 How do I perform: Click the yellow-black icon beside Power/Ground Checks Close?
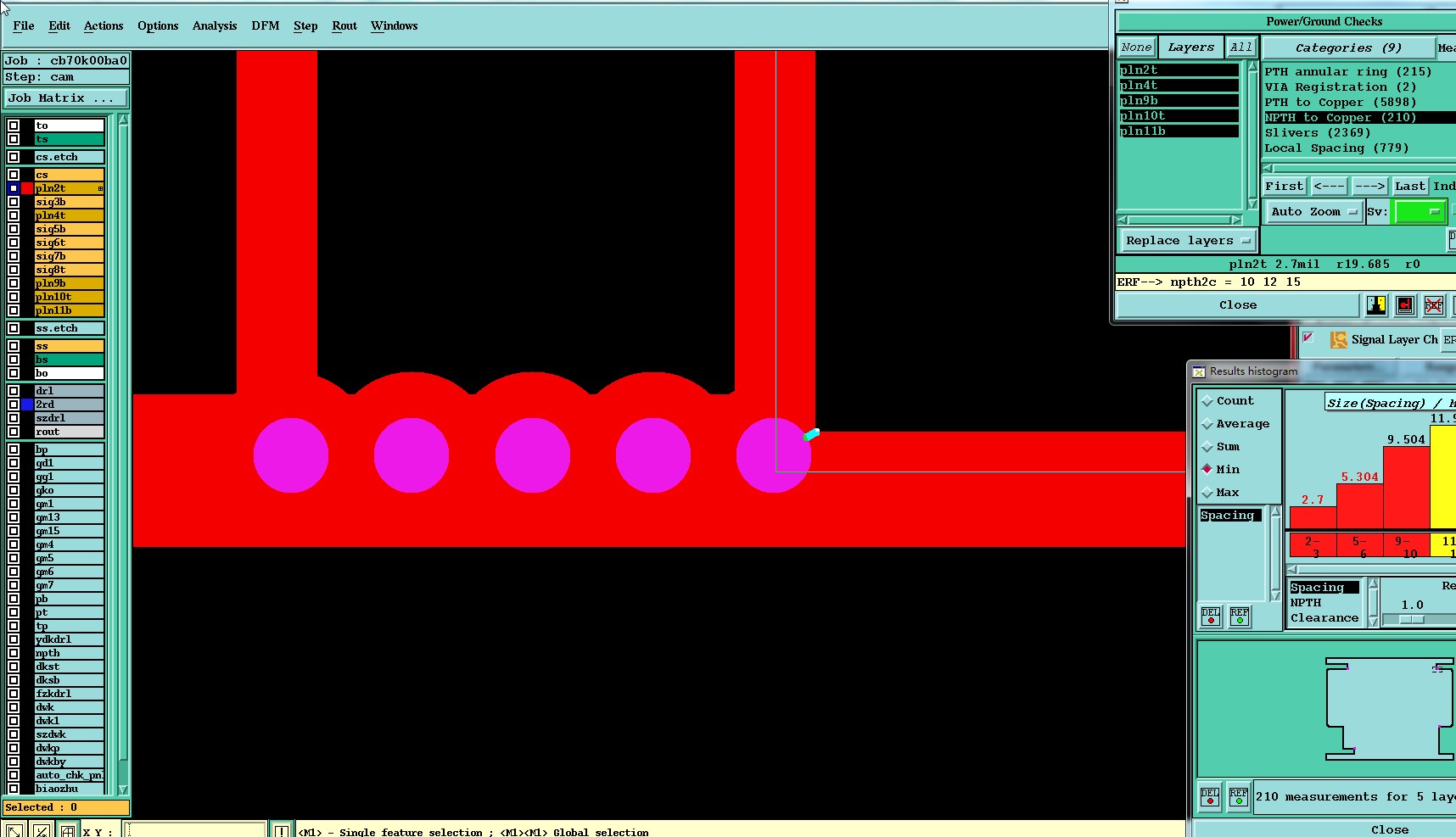[x=1376, y=305]
